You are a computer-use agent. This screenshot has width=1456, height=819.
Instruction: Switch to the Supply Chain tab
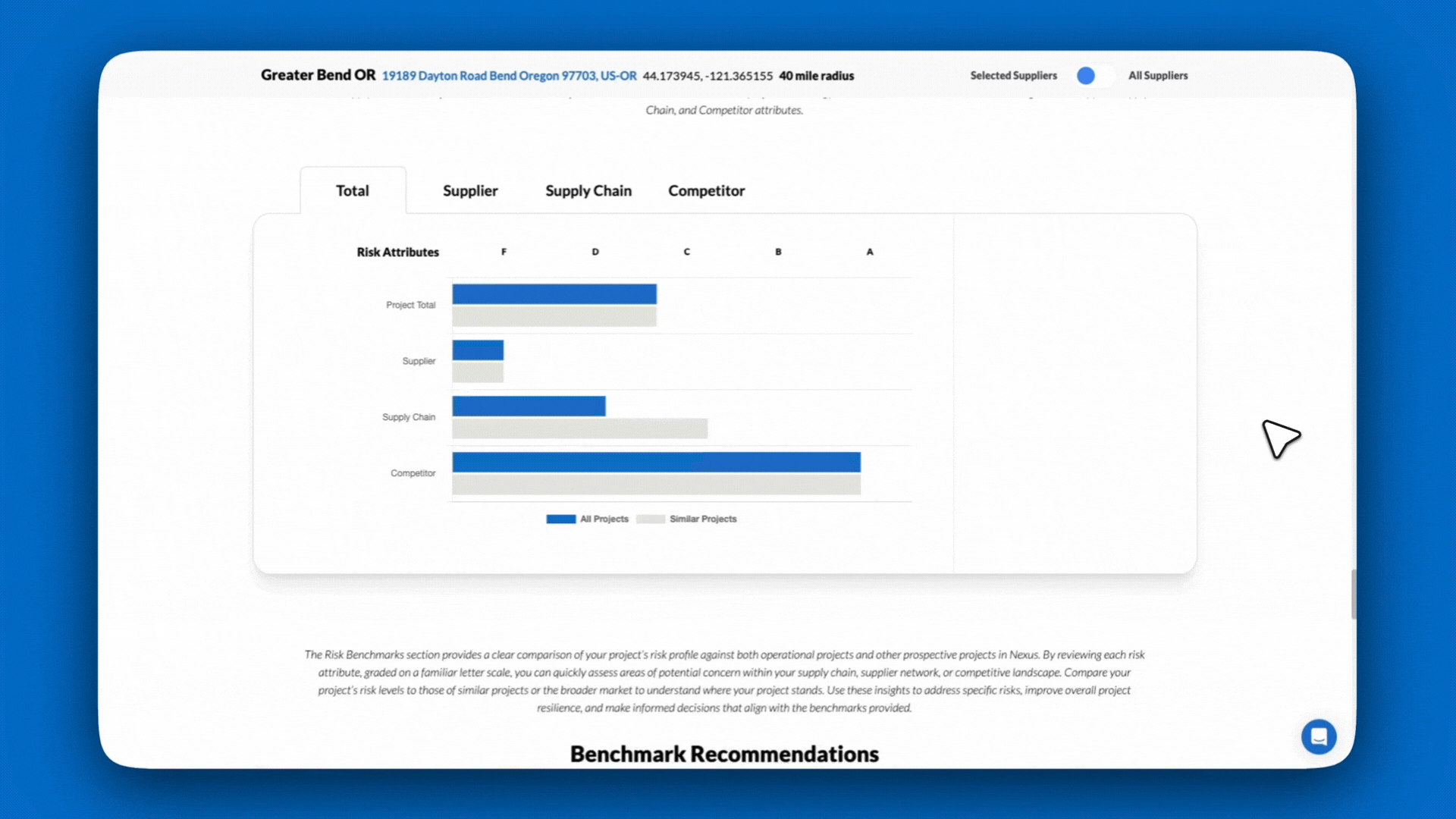point(588,191)
